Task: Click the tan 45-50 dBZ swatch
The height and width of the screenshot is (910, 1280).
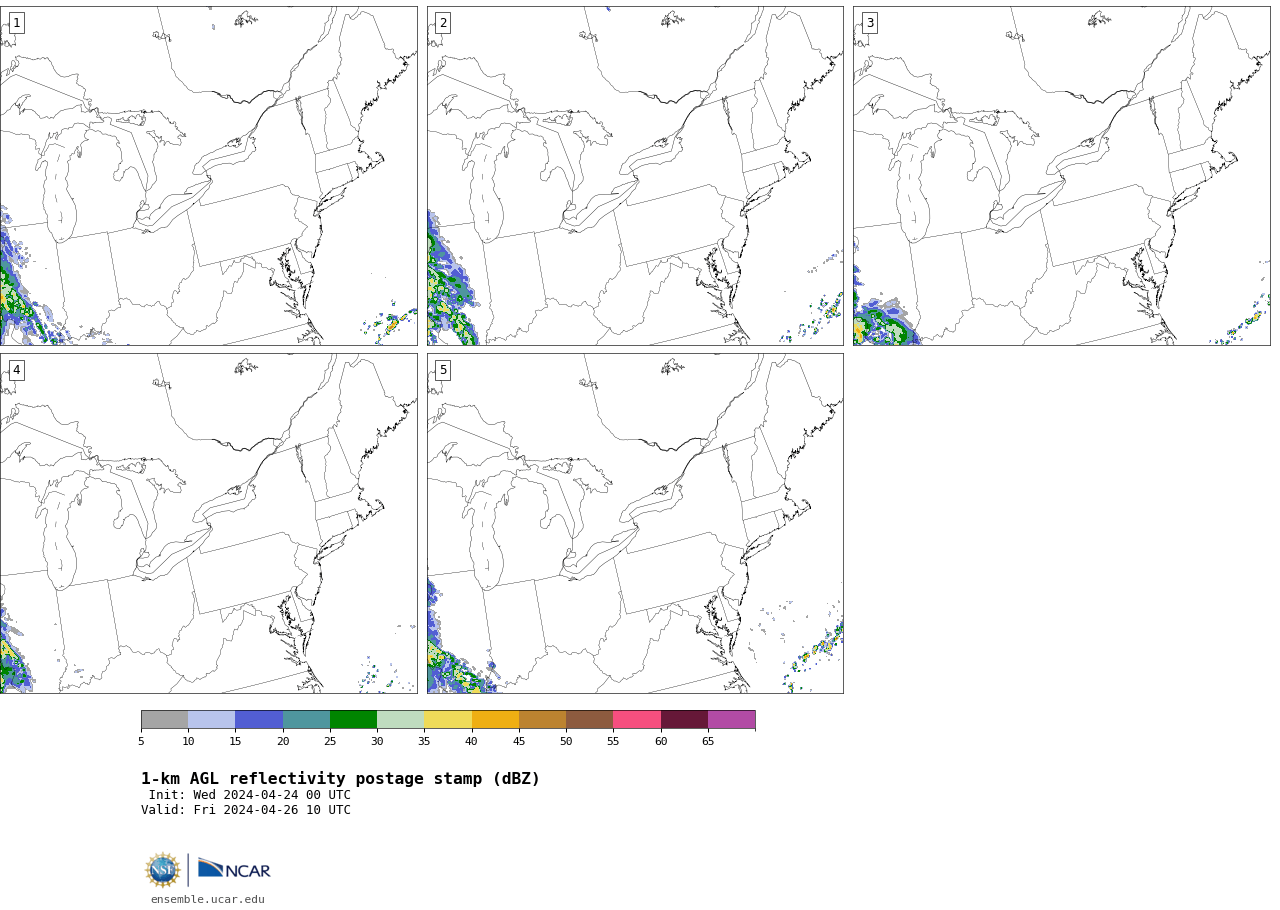Action: click(542, 720)
